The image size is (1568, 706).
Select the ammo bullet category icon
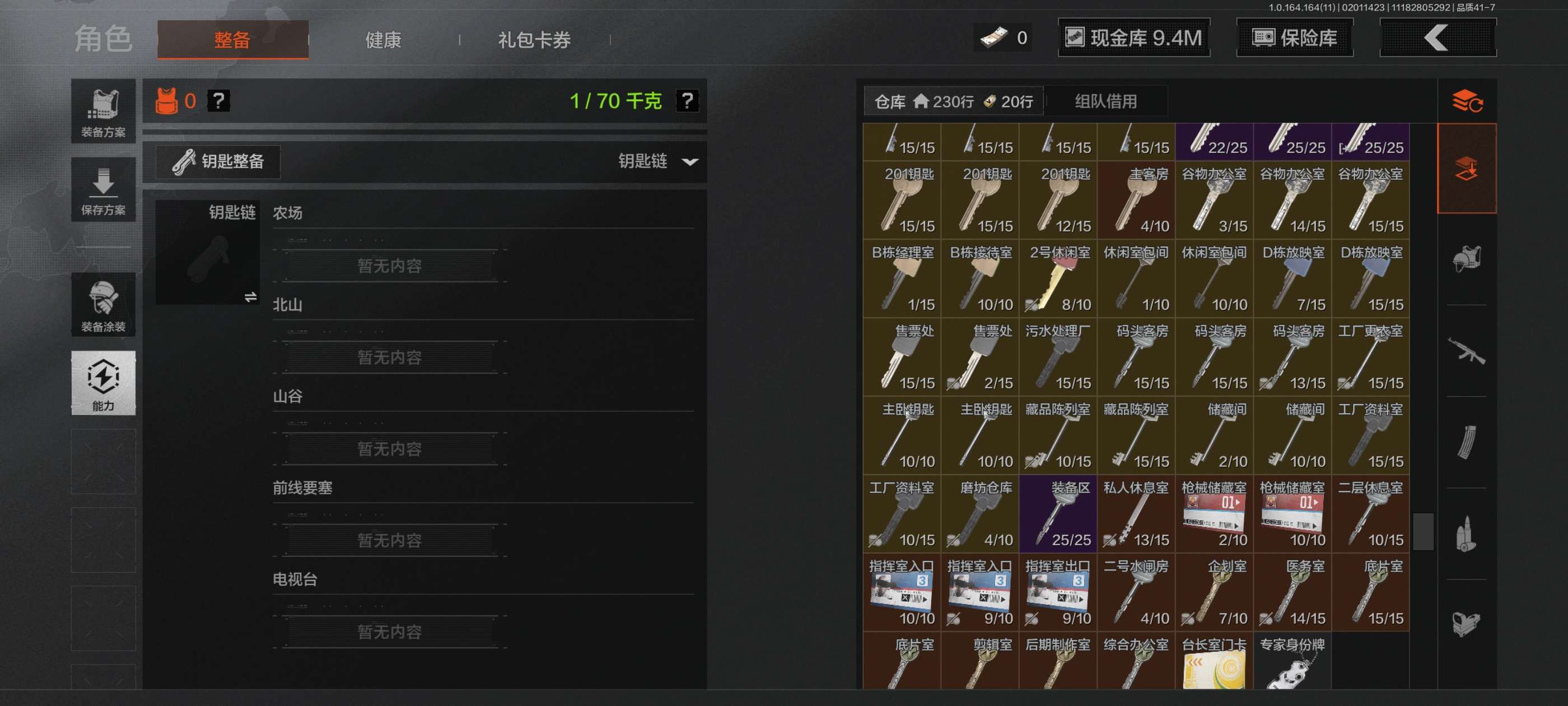click(x=1466, y=533)
